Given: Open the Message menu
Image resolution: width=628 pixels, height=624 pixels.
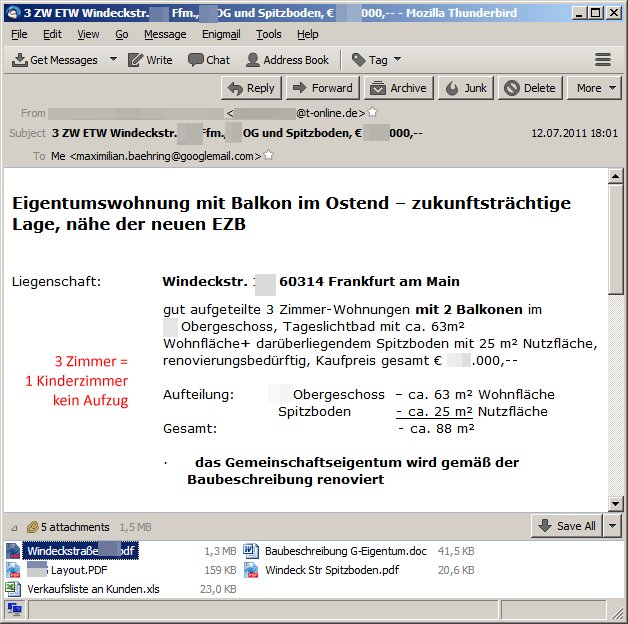Looking at the screenshot, I should [164, 34].
